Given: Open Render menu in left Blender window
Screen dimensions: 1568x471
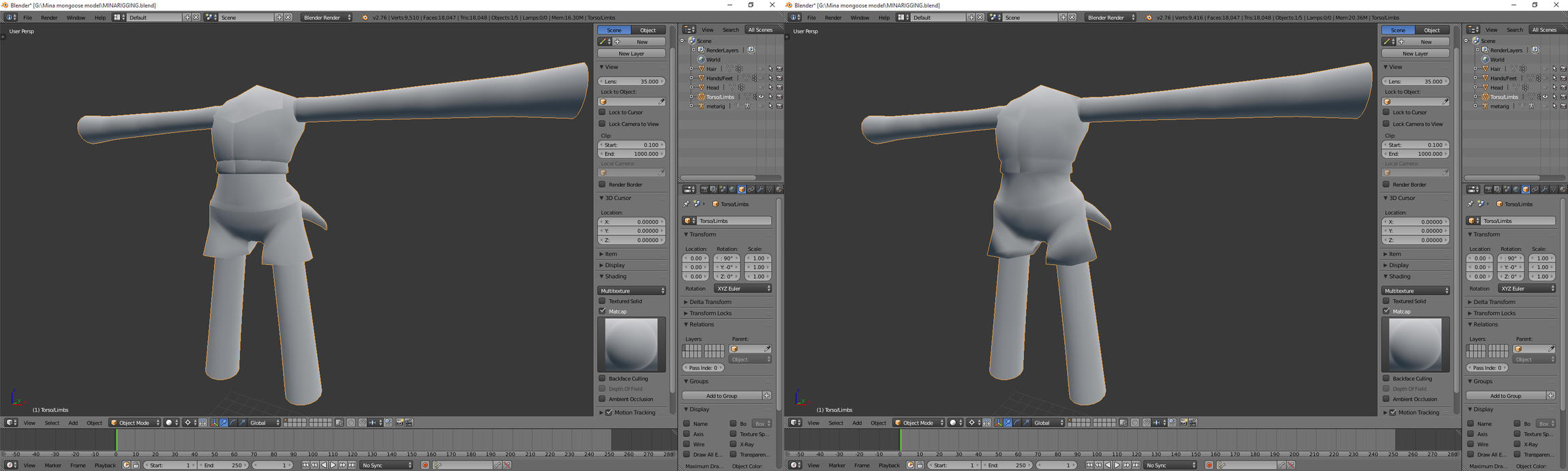Looking at the screenshot, I should [x=49, y=17].
